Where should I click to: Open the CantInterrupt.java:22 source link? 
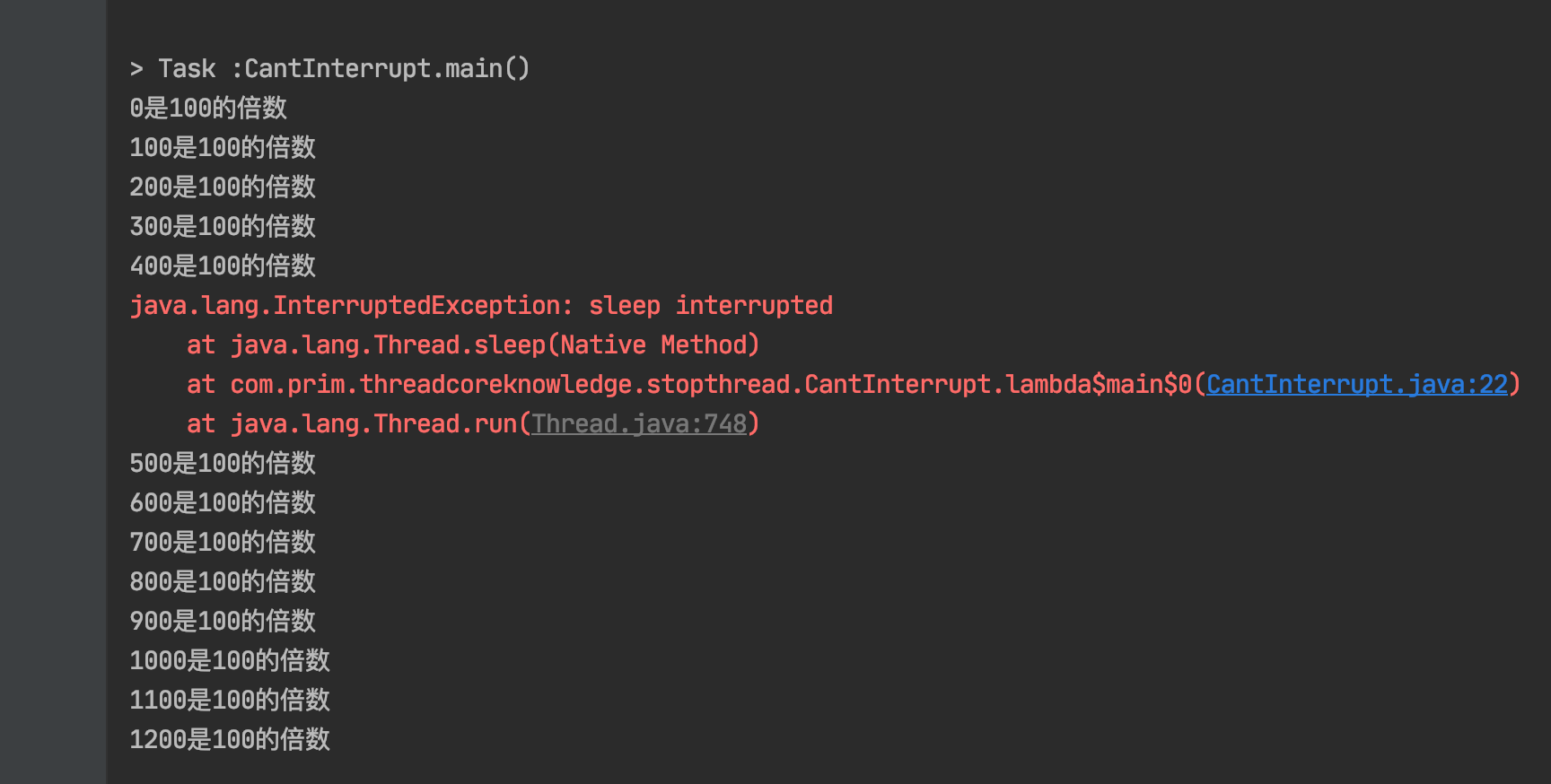coord(1356,385)
